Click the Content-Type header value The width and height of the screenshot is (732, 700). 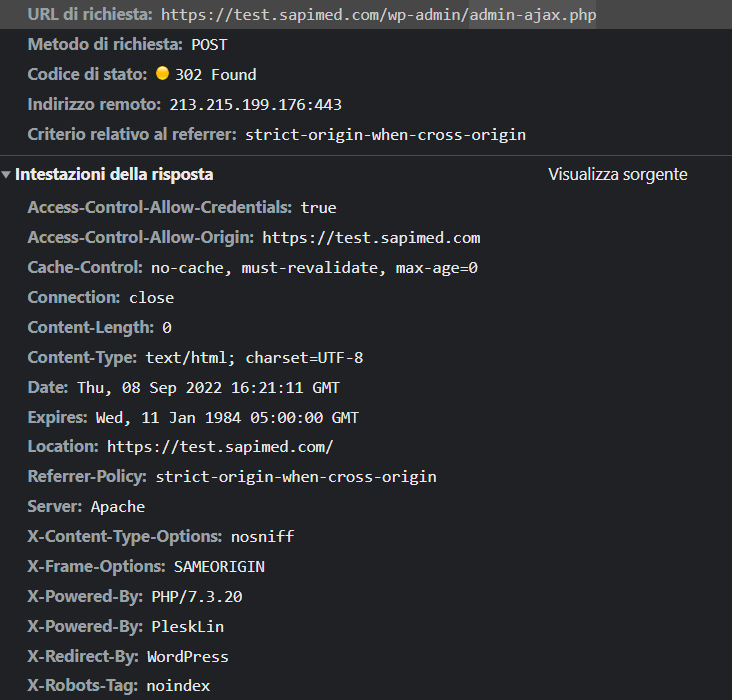coord(254,358)
